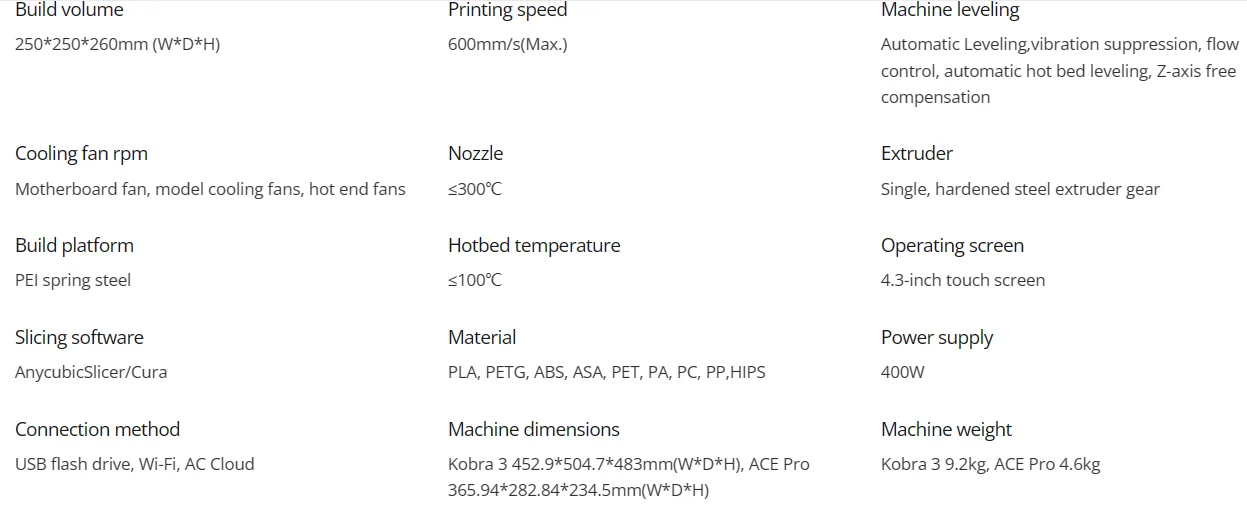The image size is (1247, 521).
Task: Click the Slicing software heading
Action: click(x=79, y=338)
